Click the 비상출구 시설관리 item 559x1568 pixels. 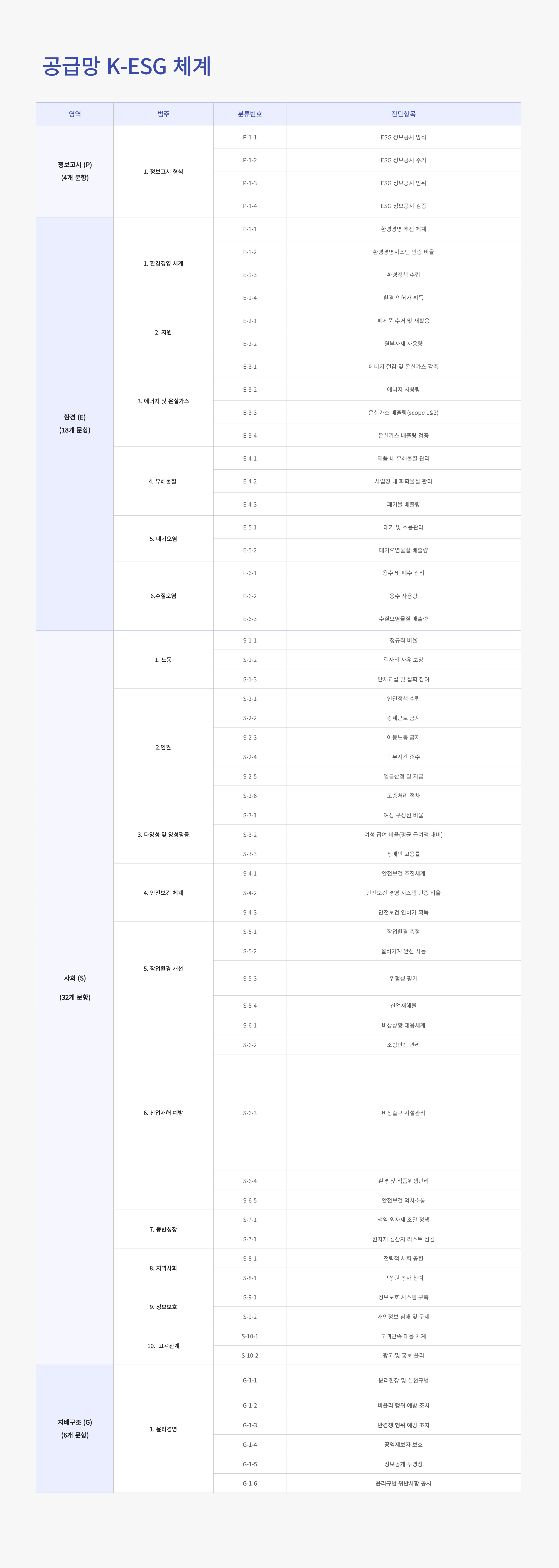pyautogui.click(x=403, y=1113)
